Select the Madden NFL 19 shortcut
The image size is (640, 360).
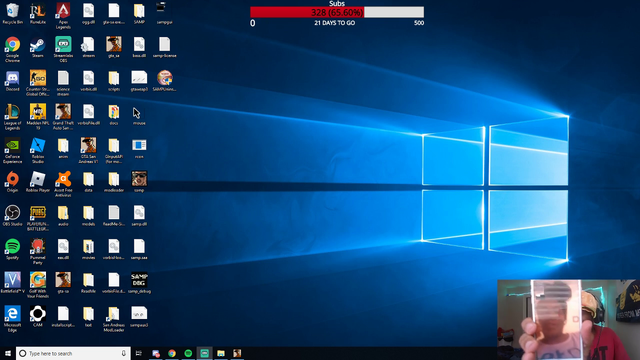(x=38, y=117)
